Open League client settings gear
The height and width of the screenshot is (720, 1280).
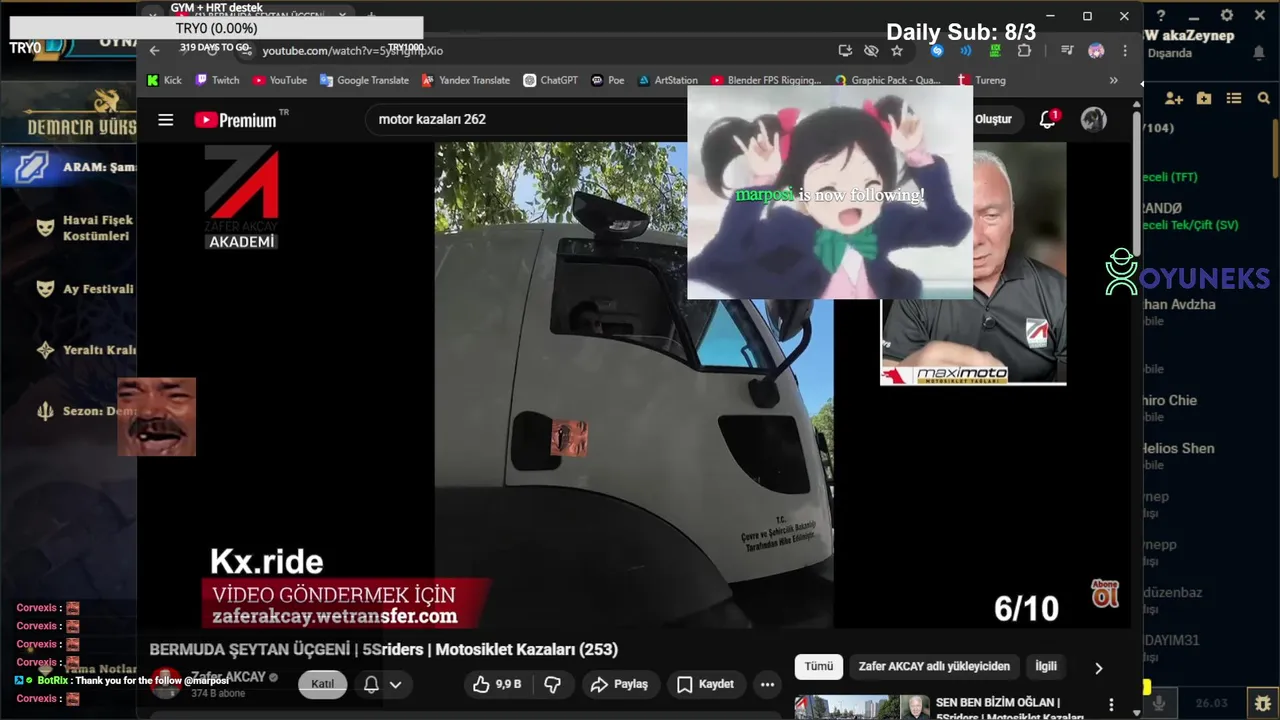tap(1227, 16)
